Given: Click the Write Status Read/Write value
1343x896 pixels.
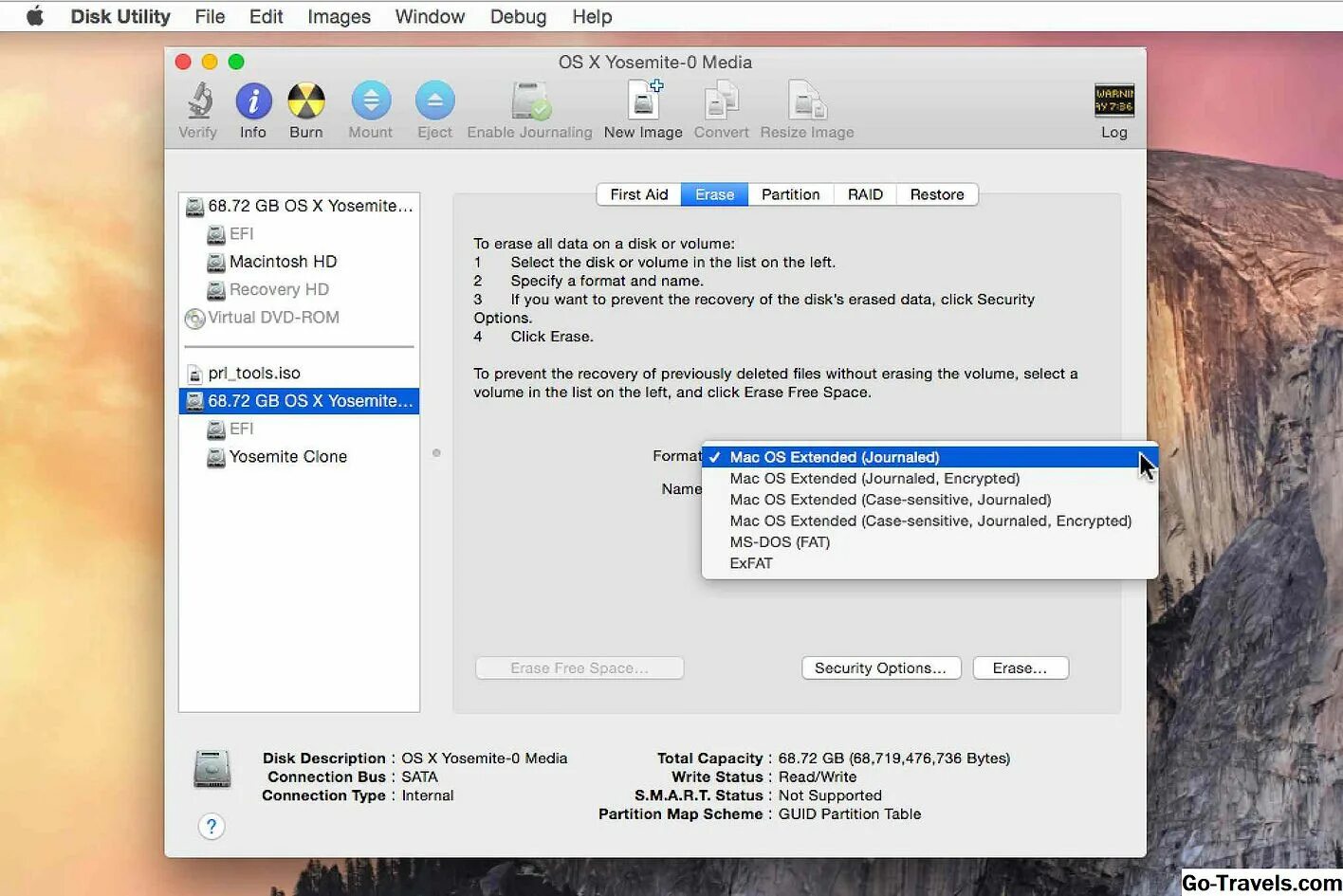Looking at the screenshot, I should (818, 777).
